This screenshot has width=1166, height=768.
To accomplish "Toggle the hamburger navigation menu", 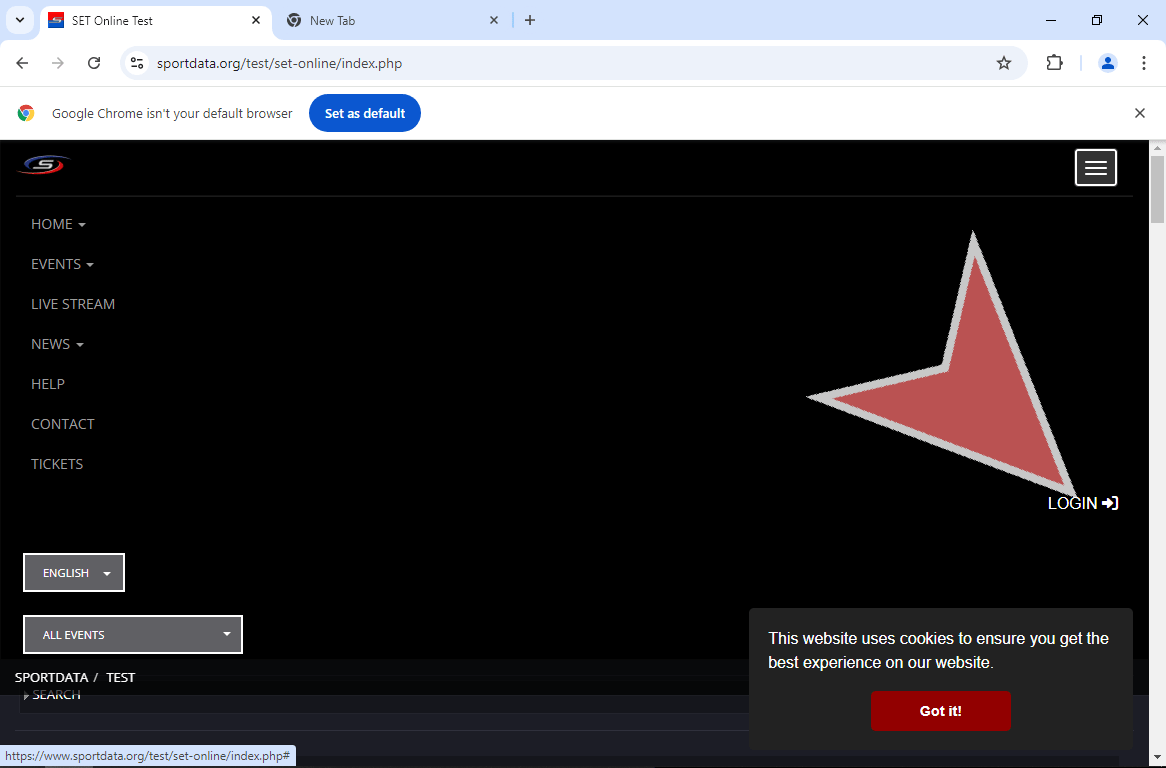I will click(x=1095, y=168).
